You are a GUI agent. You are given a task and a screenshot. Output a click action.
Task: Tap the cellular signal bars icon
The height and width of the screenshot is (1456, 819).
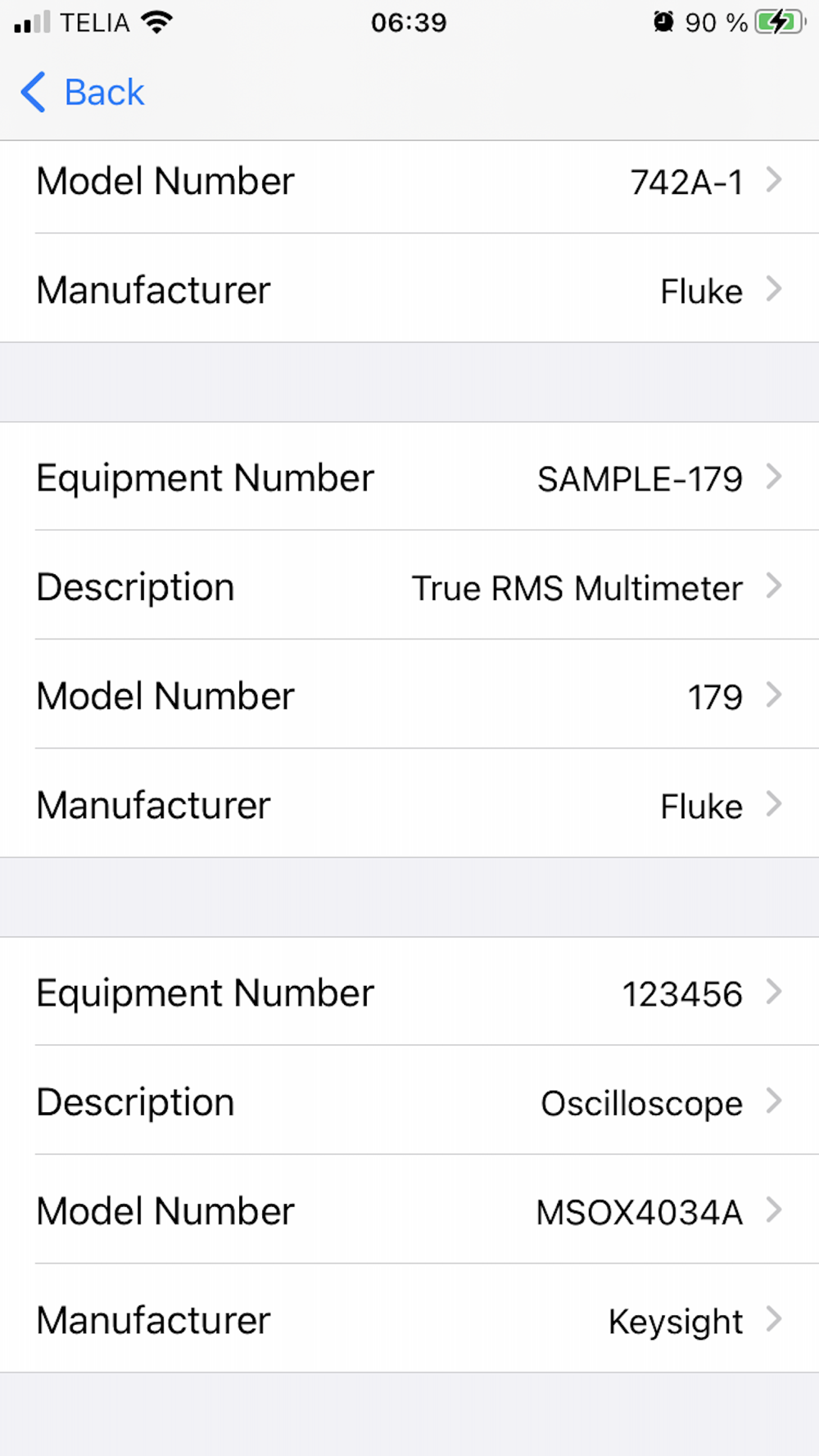pos(32,22)
